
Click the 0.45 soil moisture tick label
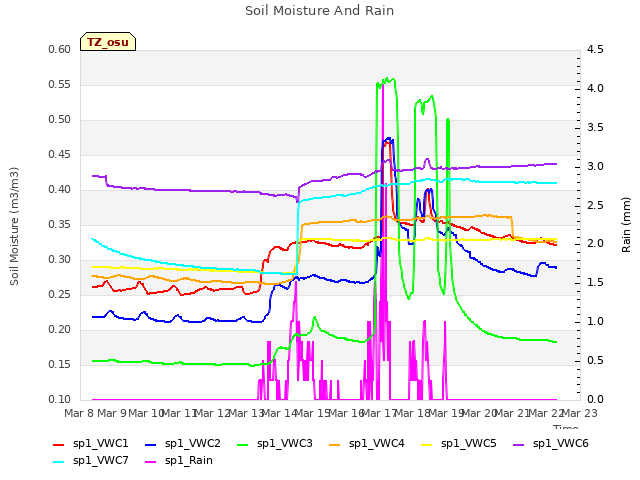[x=60, y=155]
